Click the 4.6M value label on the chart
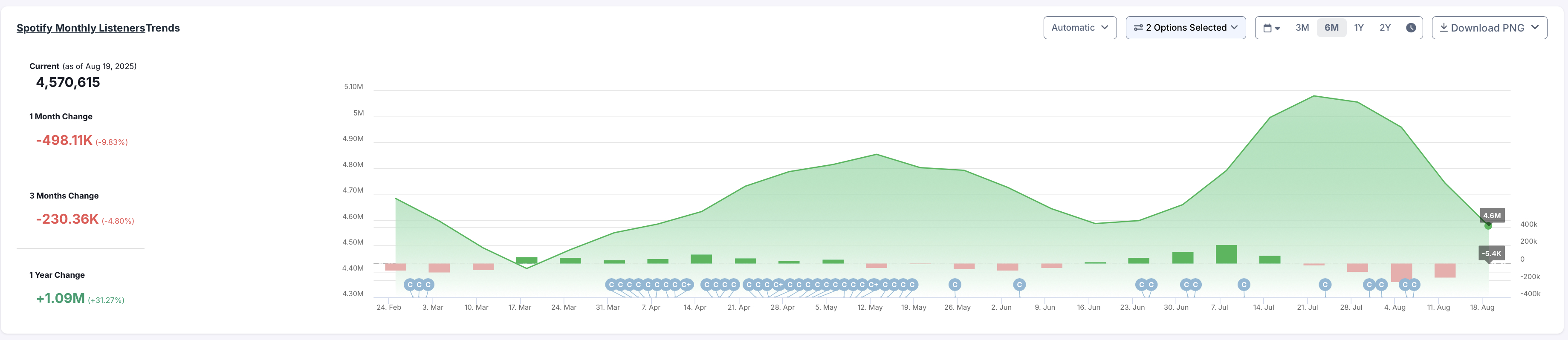1568x340 pixels. pyautogui.click(x=1491, y=215)
